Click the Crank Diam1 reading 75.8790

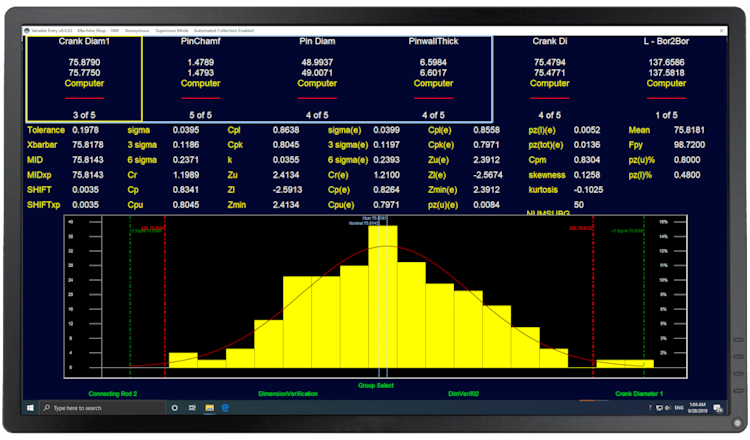coord(84,63)
